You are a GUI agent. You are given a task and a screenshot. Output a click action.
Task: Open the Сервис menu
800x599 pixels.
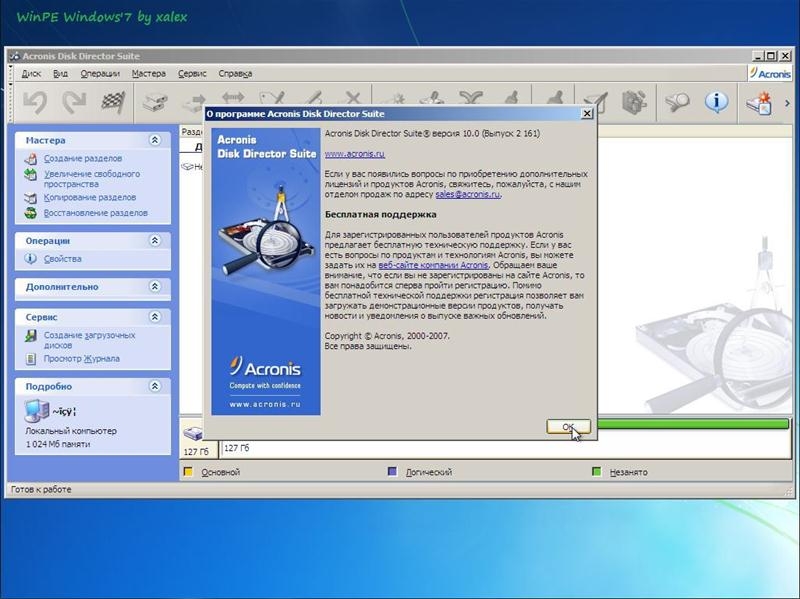(192, 73)
